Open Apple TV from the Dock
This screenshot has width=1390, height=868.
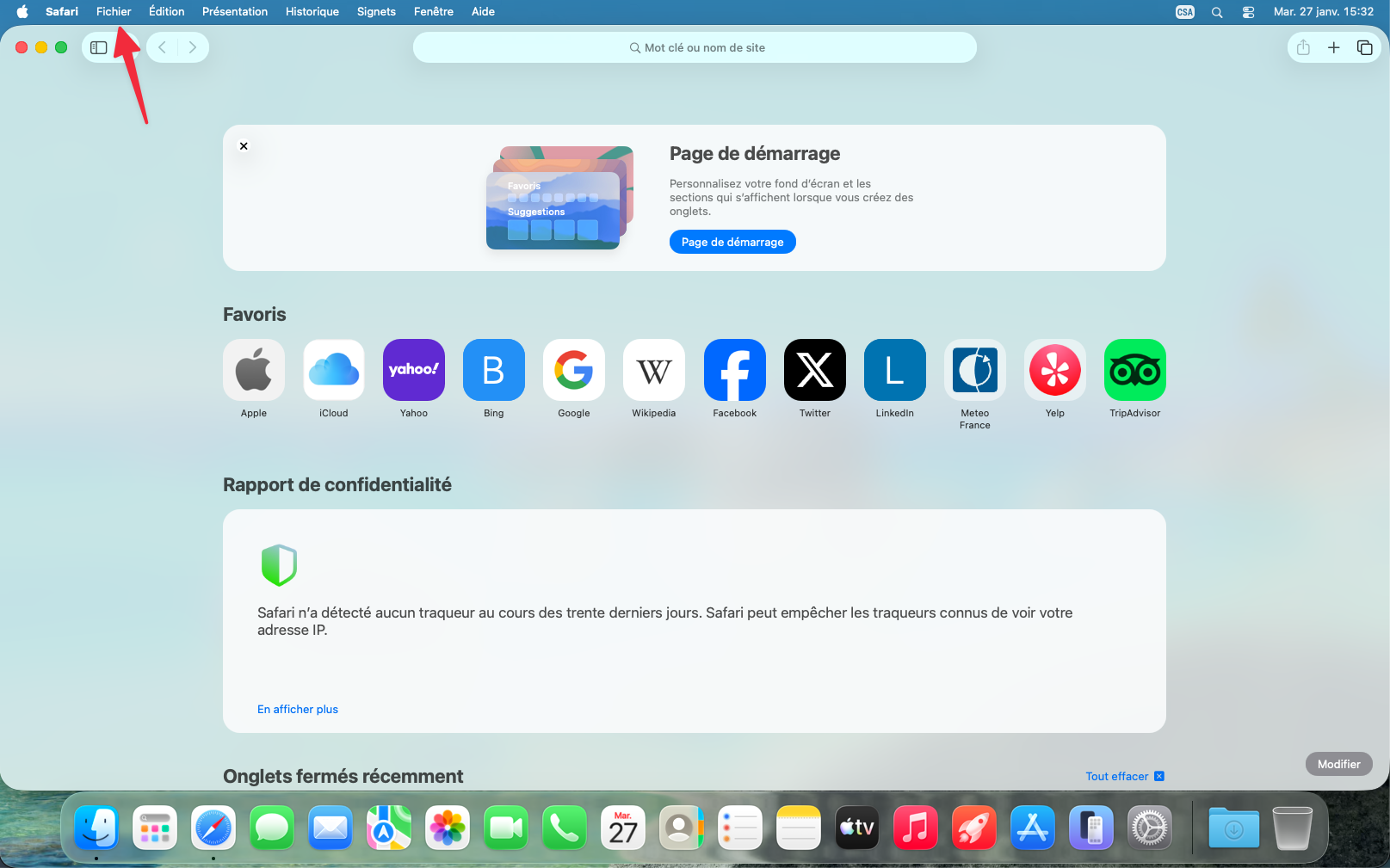857,828
